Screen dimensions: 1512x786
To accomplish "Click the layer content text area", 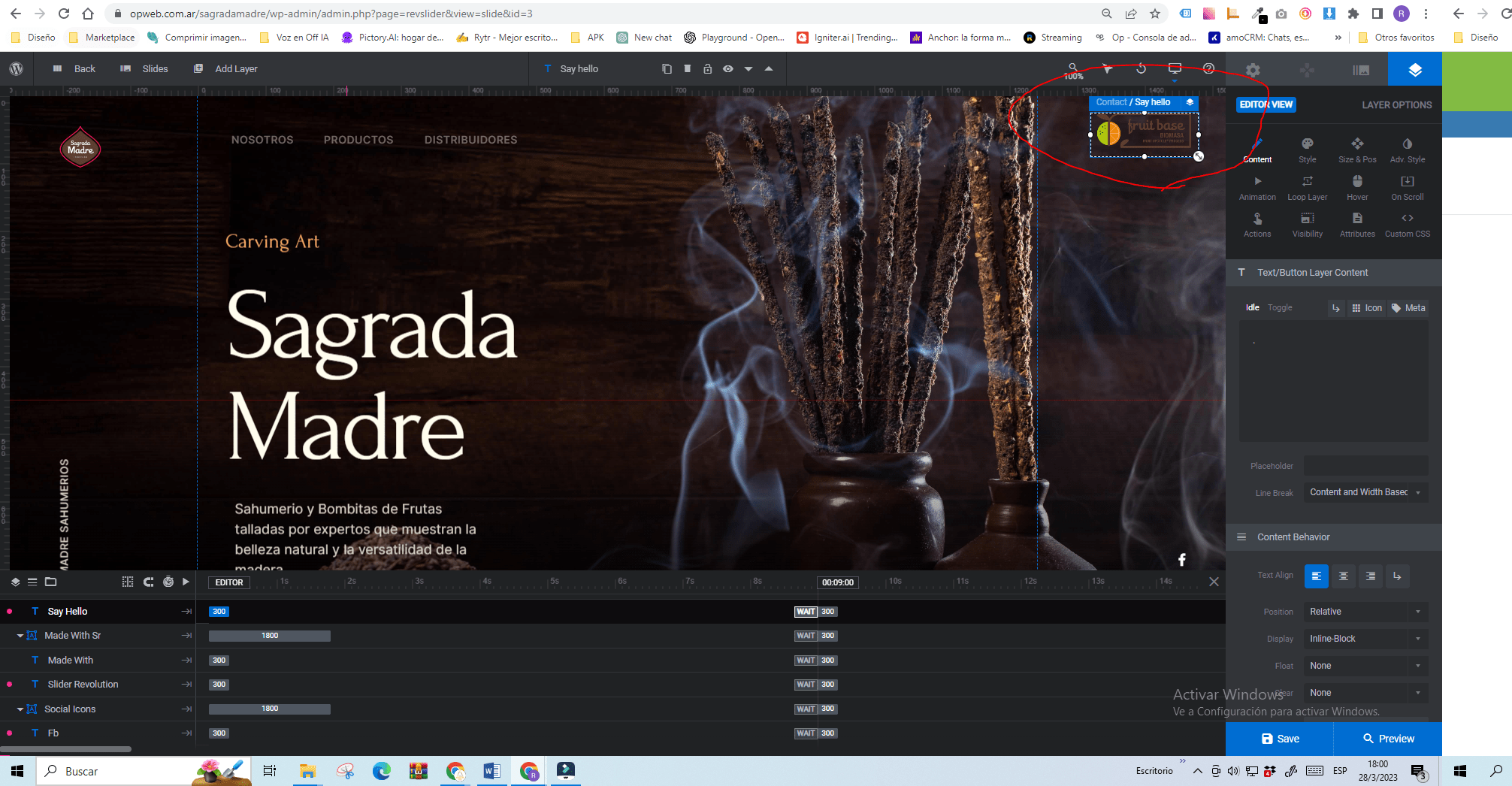I will (x=1333, y=381).
